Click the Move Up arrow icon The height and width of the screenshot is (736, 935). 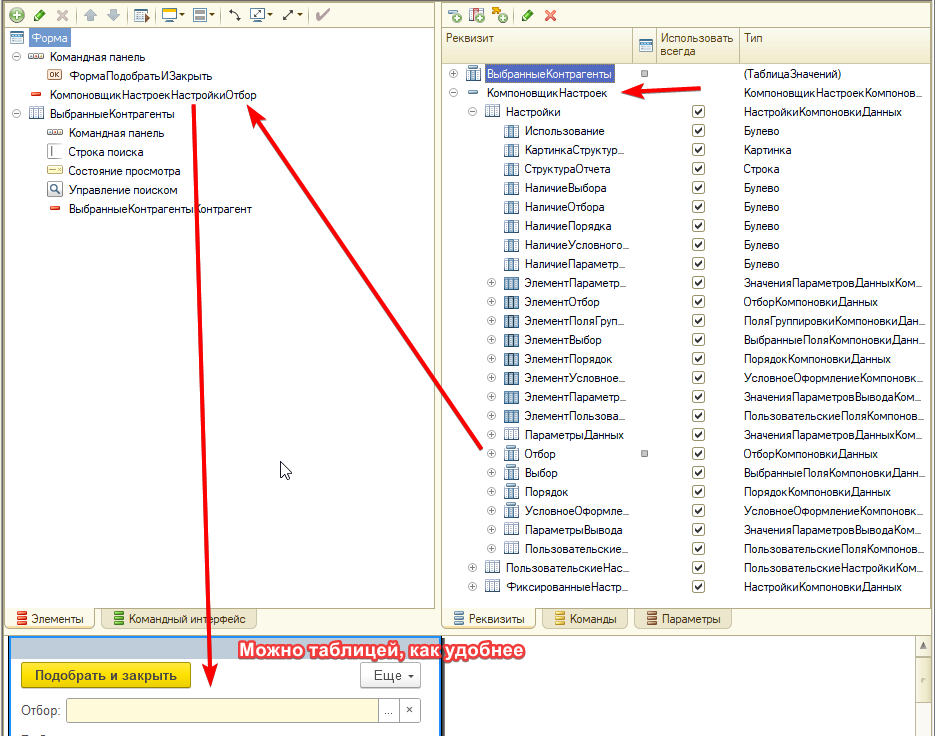tap(90, 16)
